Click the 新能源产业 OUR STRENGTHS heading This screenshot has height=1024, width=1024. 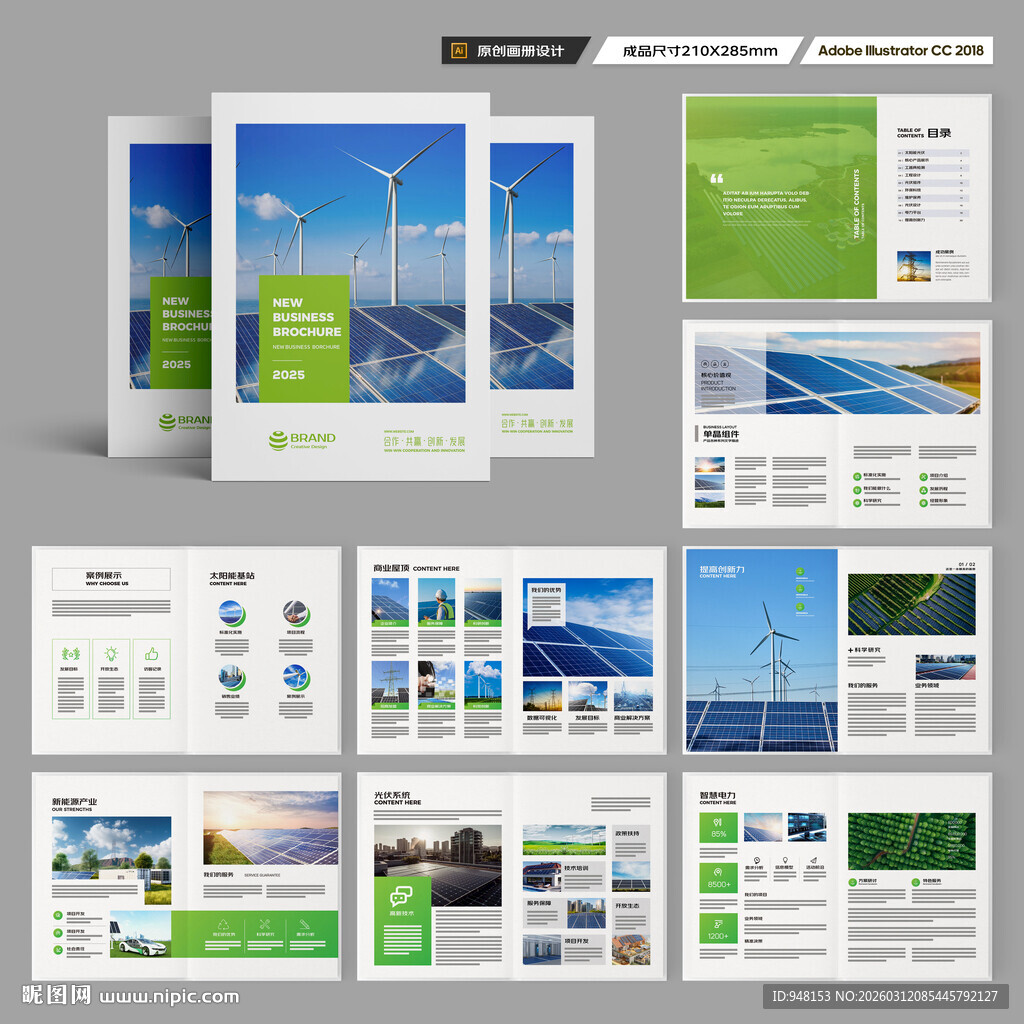point(74,804)
